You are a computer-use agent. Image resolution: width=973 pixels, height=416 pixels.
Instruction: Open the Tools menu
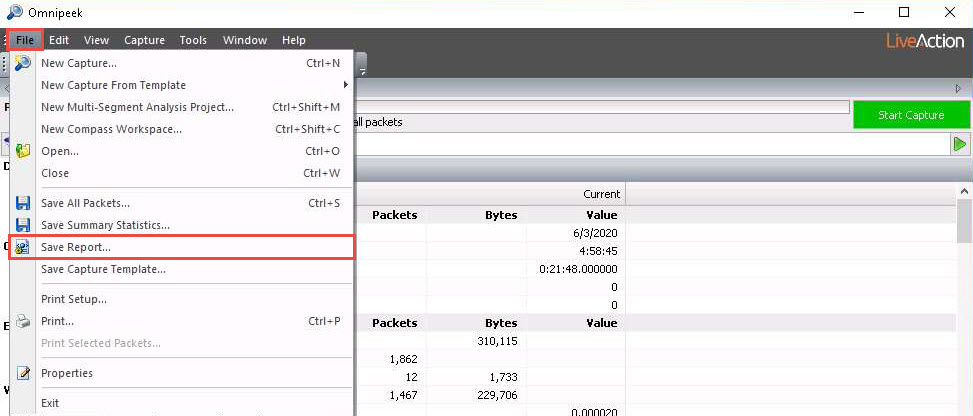pos(193,40)
